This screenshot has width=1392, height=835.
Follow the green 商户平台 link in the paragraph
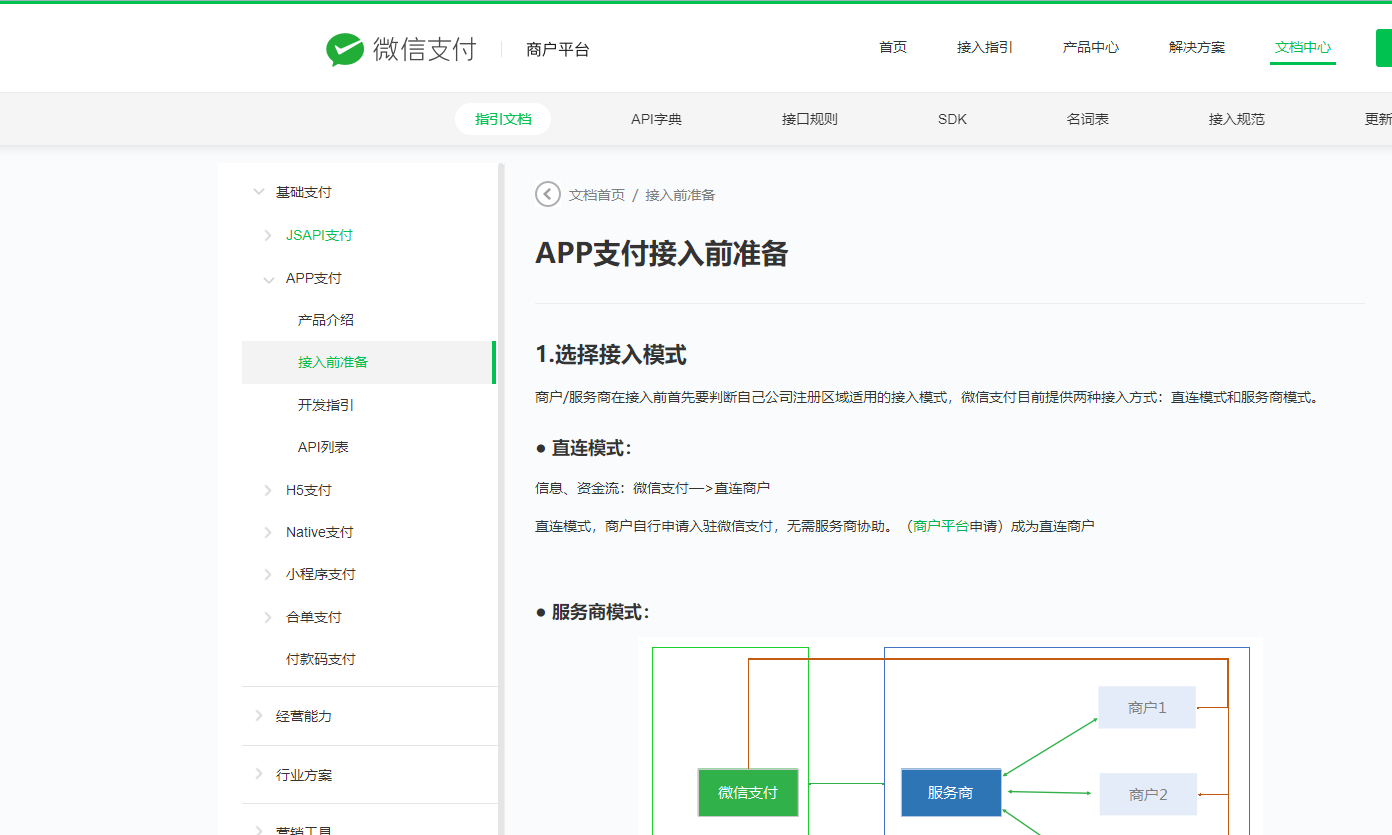click(941, 525)
